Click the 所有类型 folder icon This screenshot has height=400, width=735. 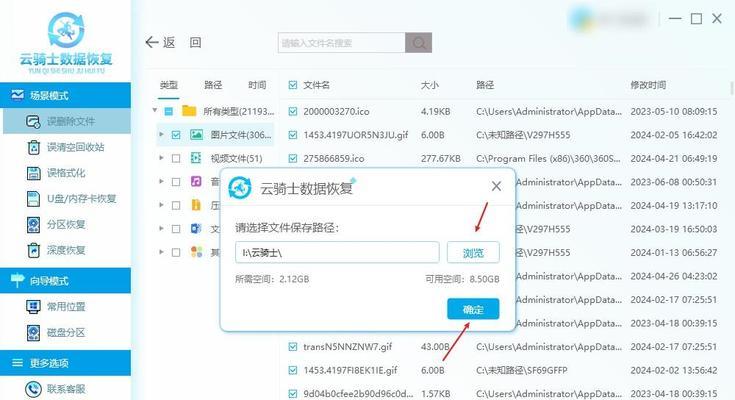(189, 111)
